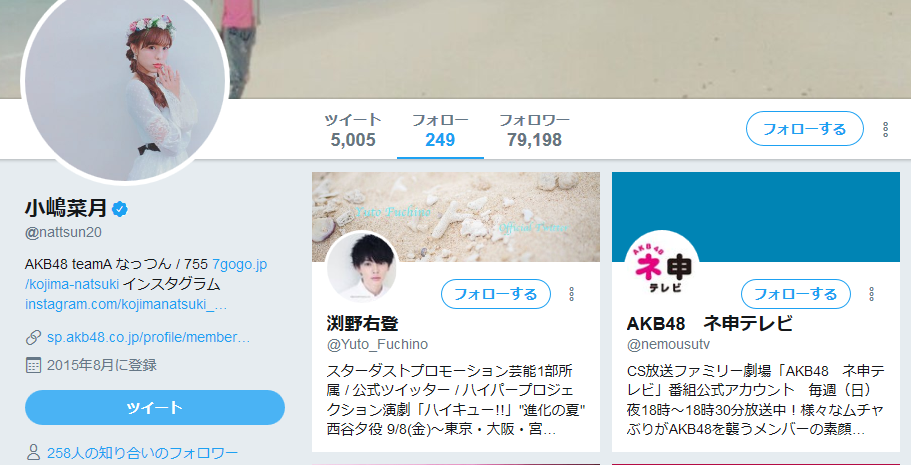Select the ツイート 5,005 tab
This screenshot has height=465, width=911.
(x=353, y=130)
